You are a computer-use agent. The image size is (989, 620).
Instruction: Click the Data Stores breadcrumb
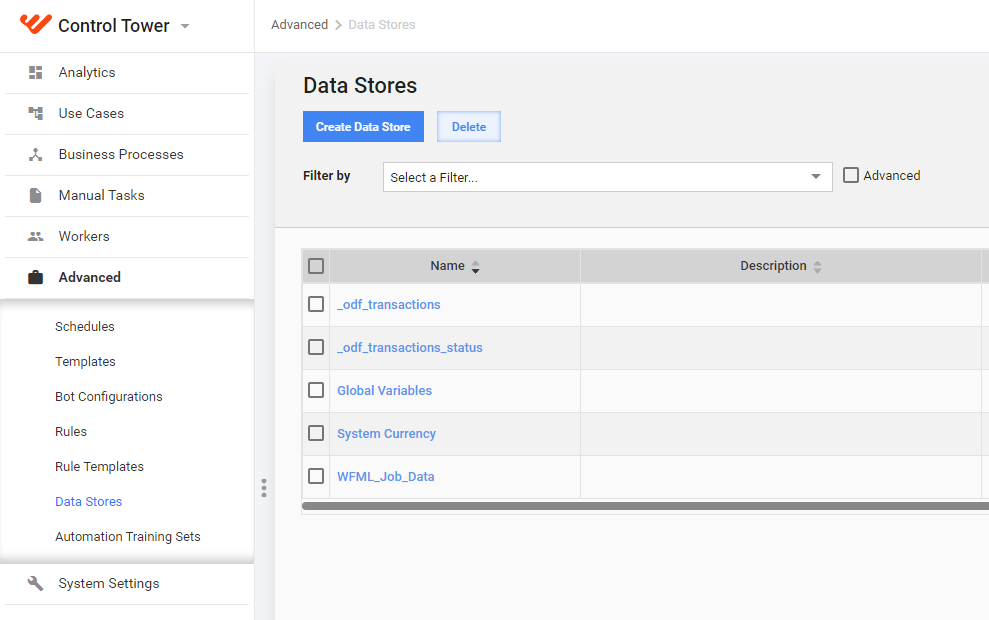pyautogui.click(x=382, y=25)
